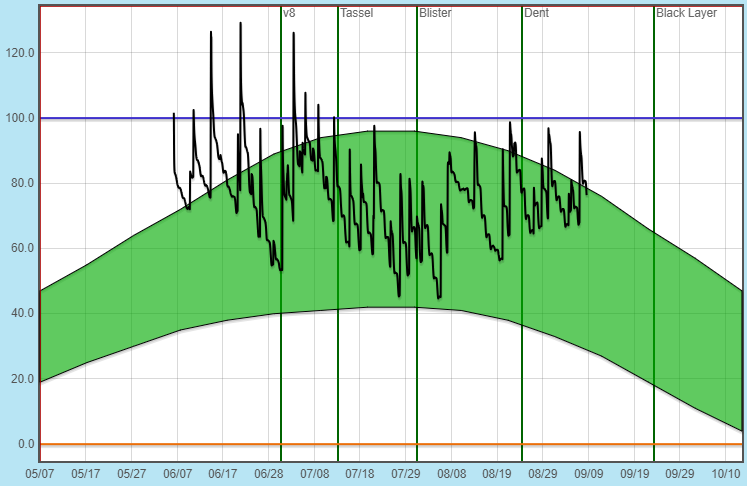747x486 pixels.
Task: Click the 40.0 y-axis label
Action: point(23,313)
